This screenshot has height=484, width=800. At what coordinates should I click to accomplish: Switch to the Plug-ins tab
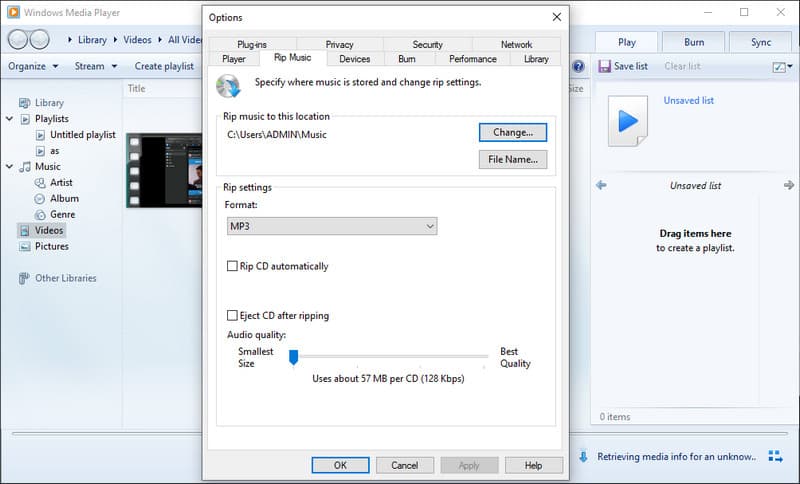[252, 44]
